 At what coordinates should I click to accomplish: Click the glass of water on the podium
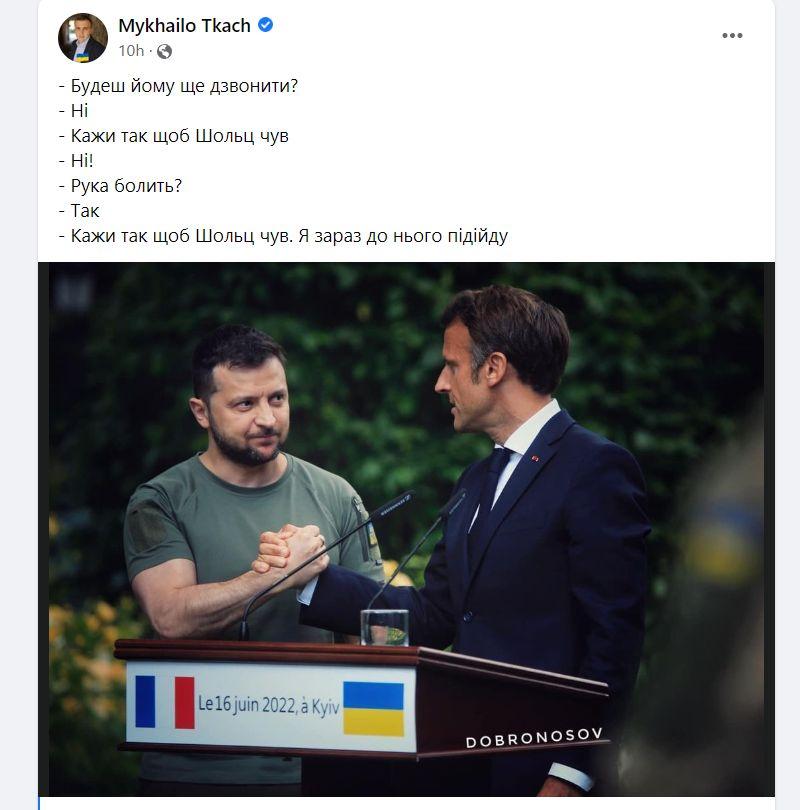pyautogui.click(x=384, y=625)
